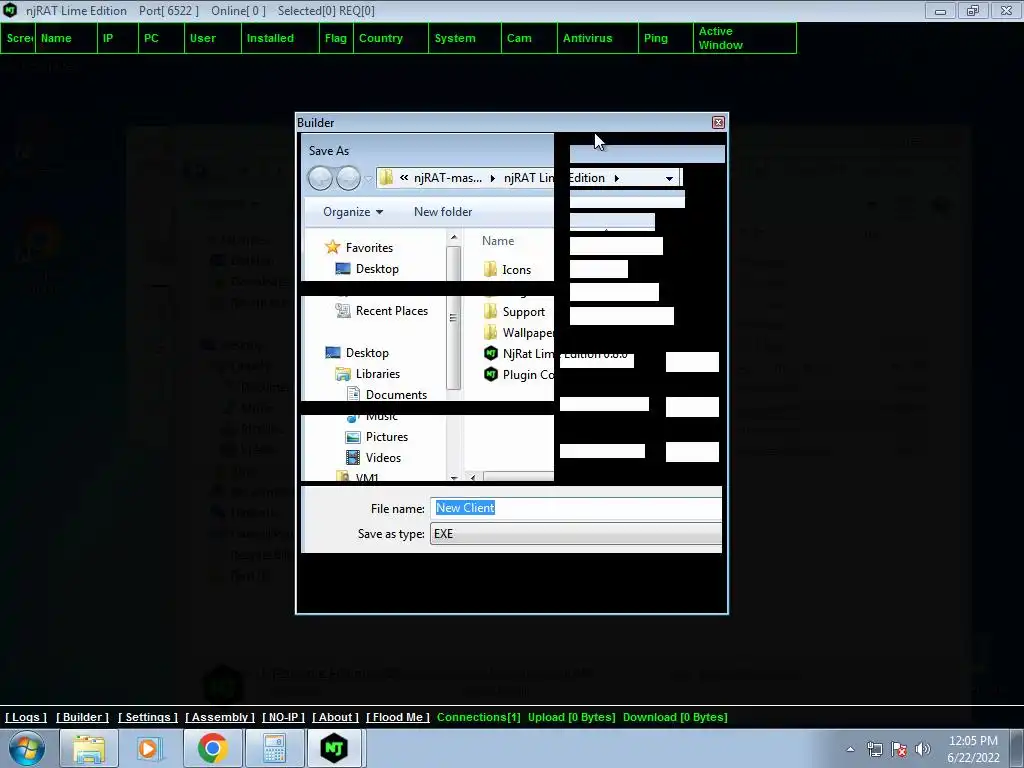
Task: Open Windows Explorer from the taskbar
Action: [x=89, y=748]
